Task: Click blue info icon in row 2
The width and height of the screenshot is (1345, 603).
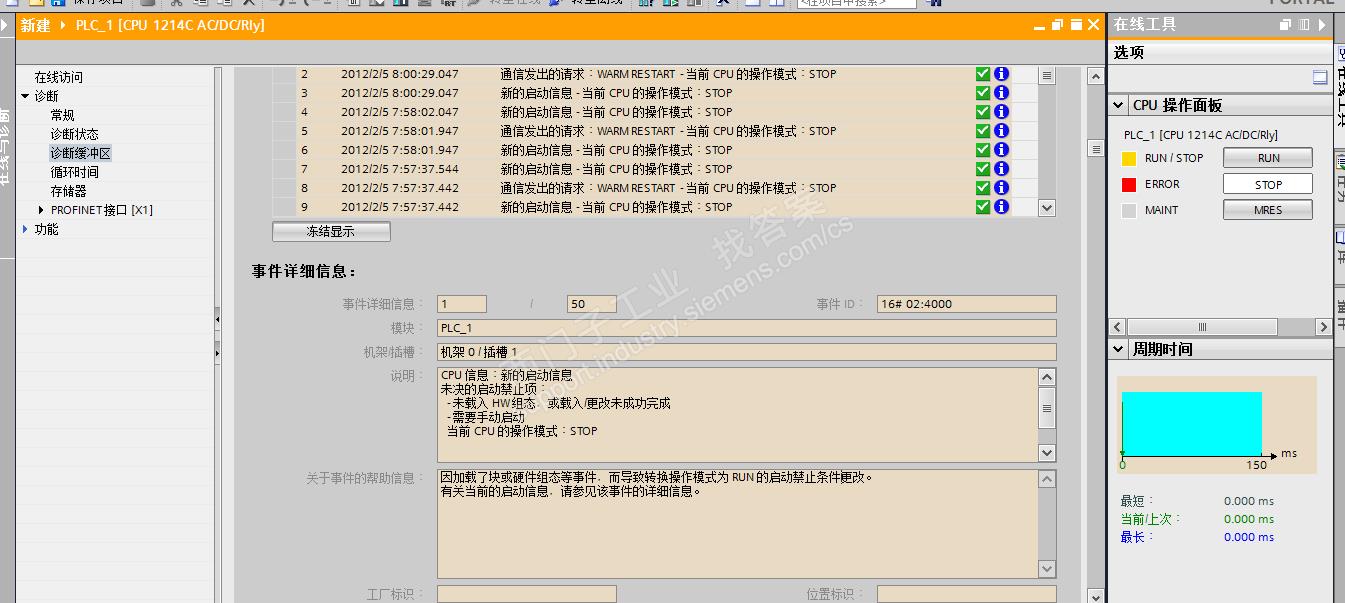Action: [1001, 74]
